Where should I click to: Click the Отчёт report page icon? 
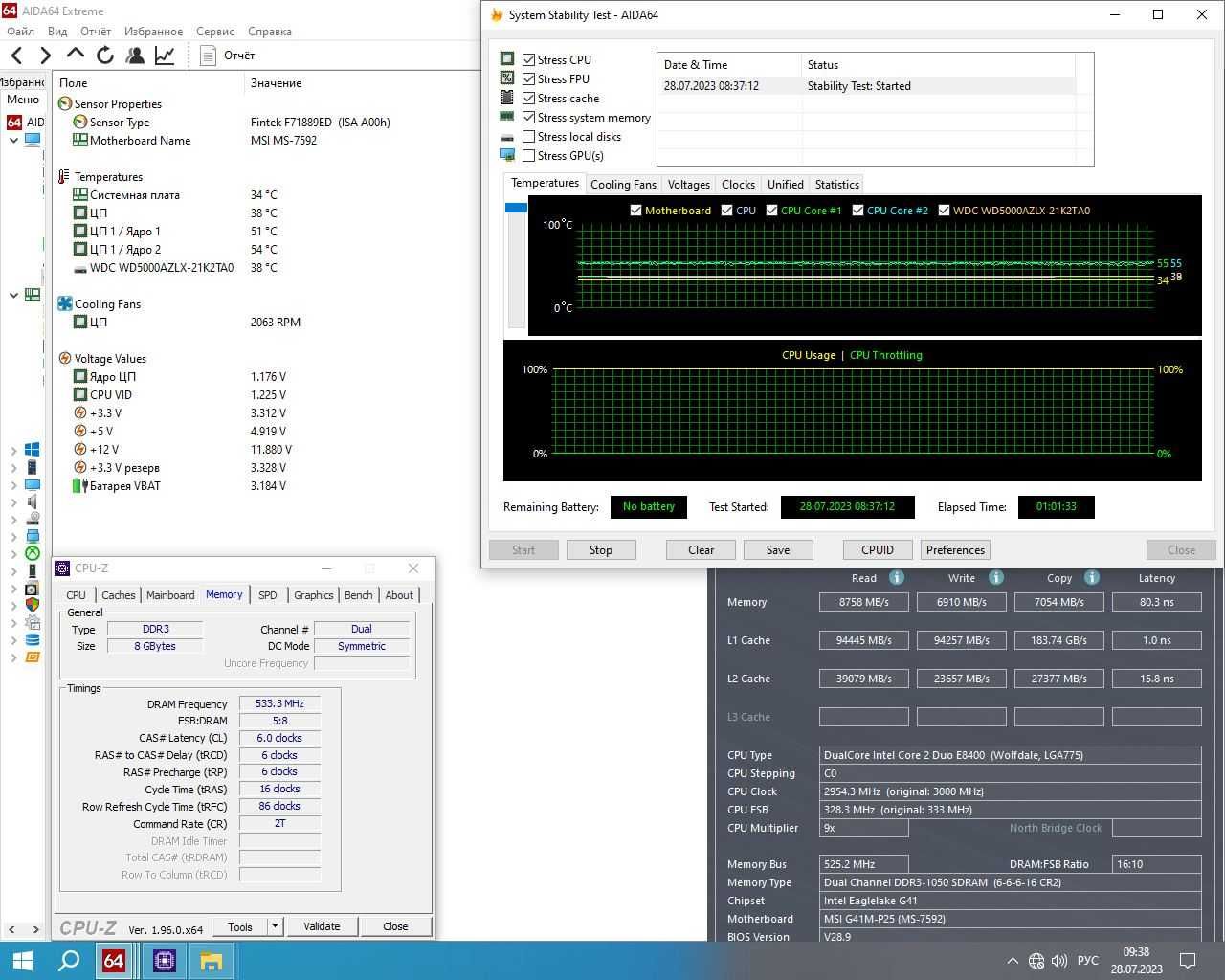pos(208,56)
